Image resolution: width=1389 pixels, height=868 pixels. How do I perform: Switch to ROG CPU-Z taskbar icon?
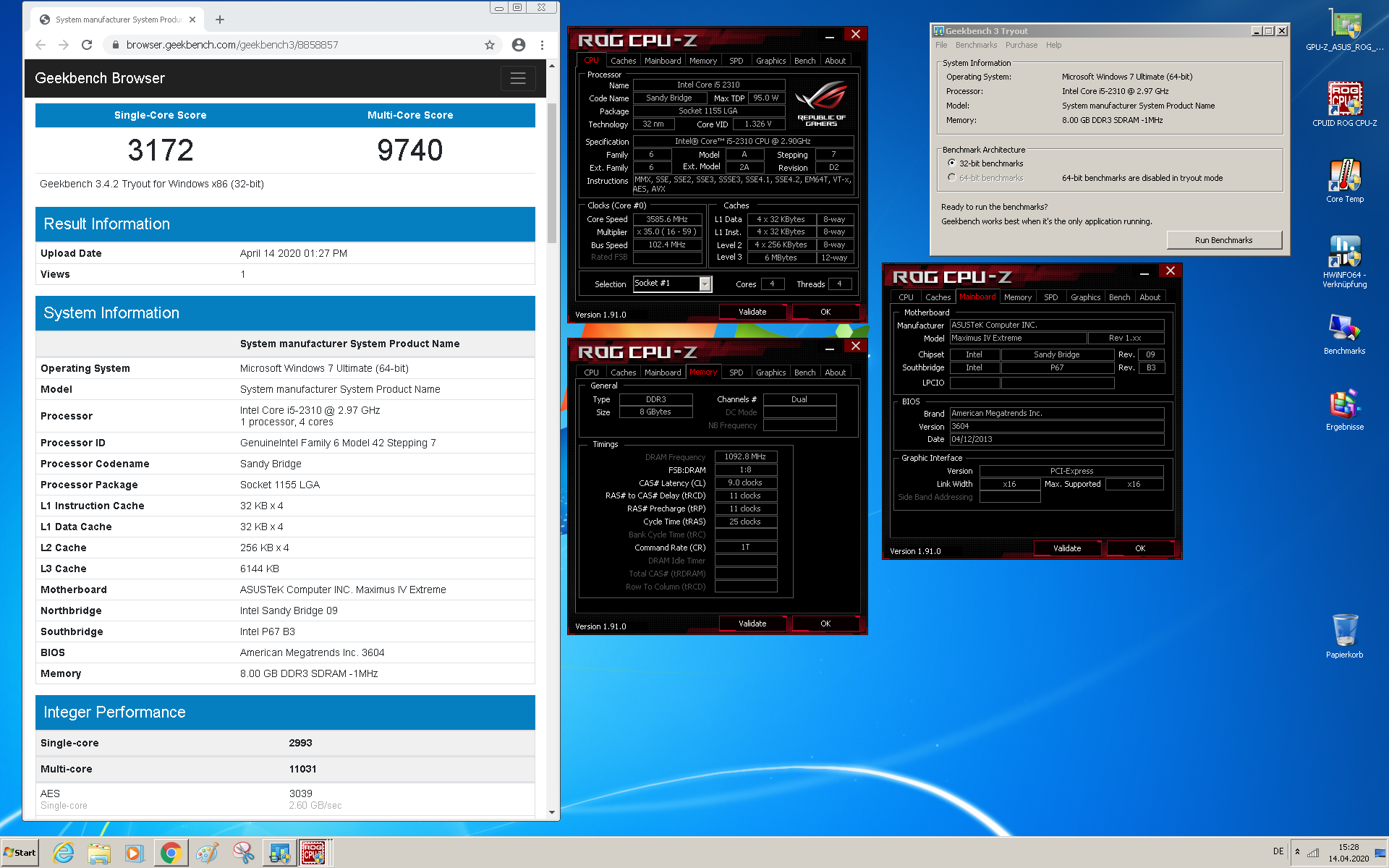314,853
